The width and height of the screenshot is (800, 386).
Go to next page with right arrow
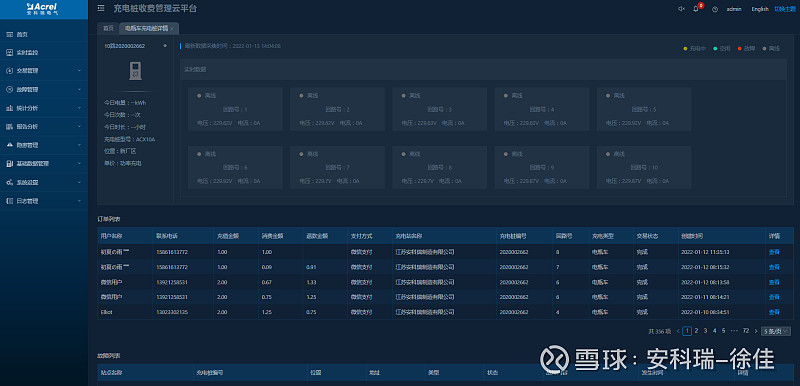(x=756, y=331)
